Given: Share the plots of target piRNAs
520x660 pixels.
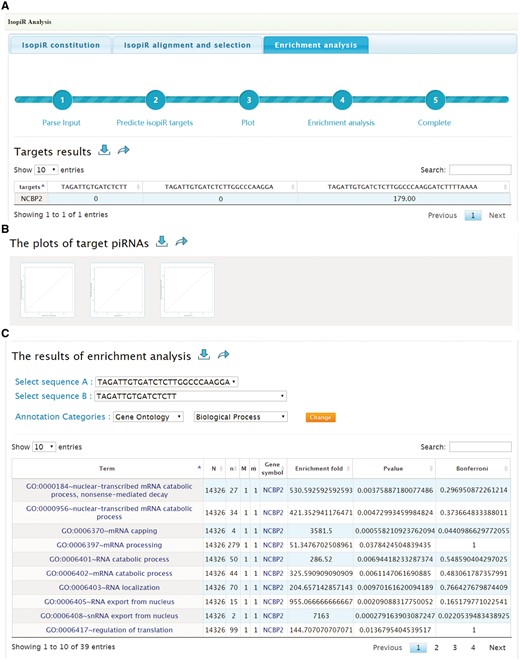Looking at the screenshot, I should pos(181,242).
